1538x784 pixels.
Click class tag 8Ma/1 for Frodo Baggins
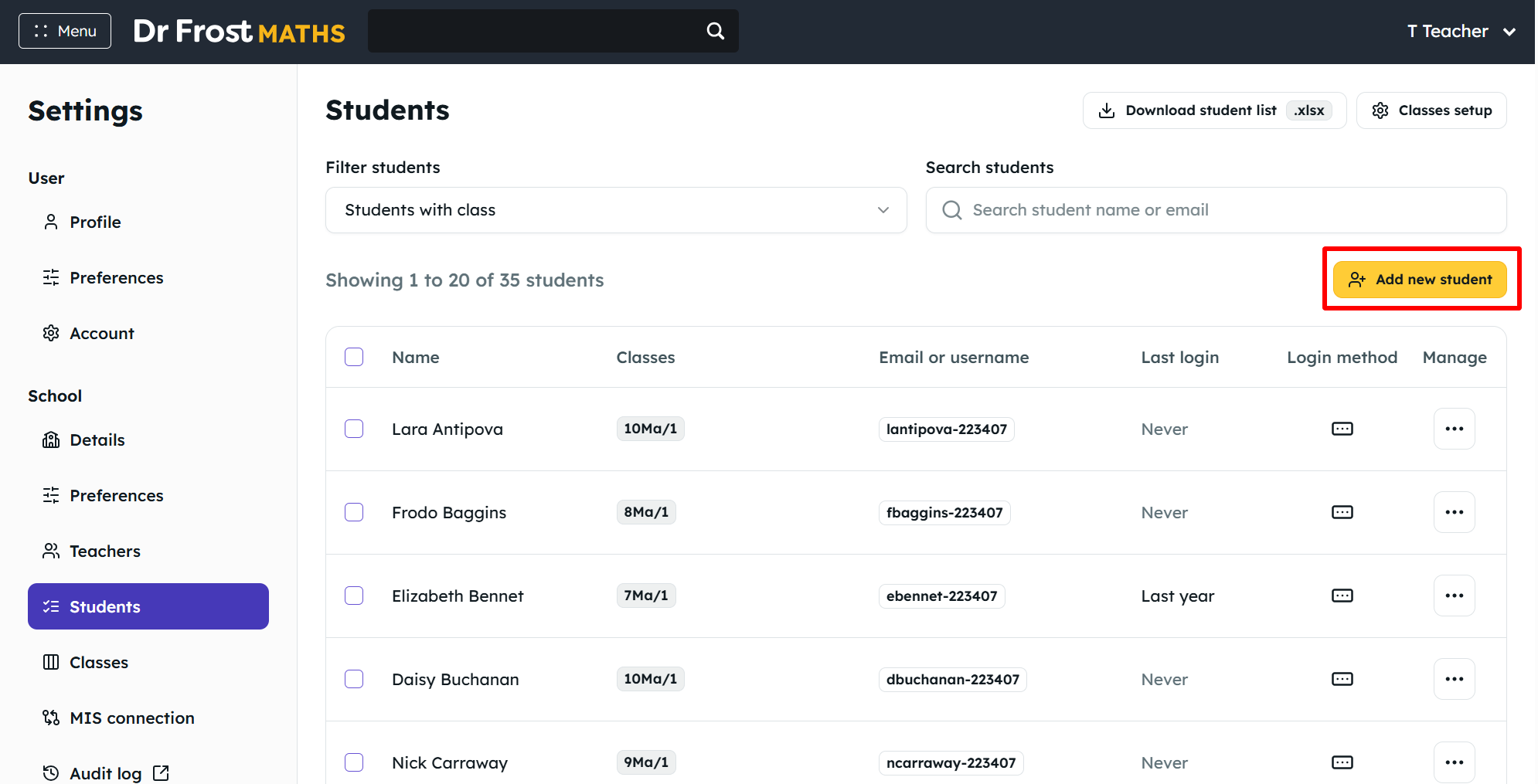pyautogui.click(x=646, y=512)
